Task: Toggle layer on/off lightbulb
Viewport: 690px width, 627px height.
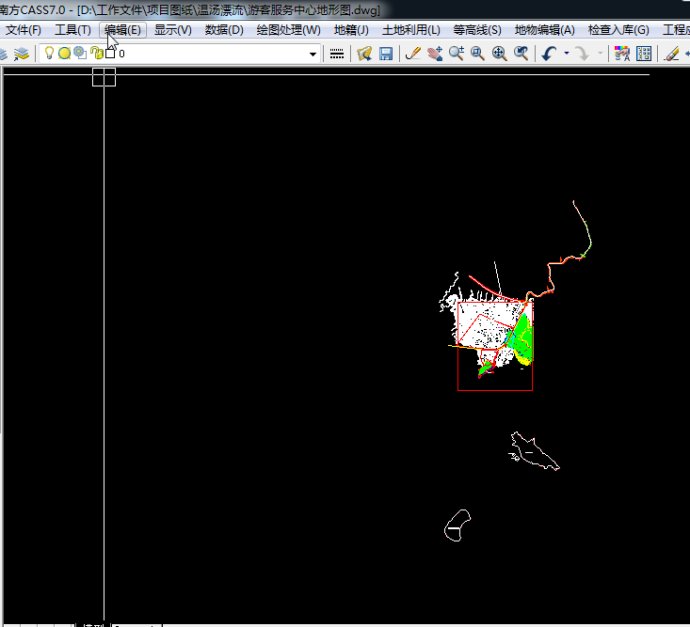Action: coord(48,53)
